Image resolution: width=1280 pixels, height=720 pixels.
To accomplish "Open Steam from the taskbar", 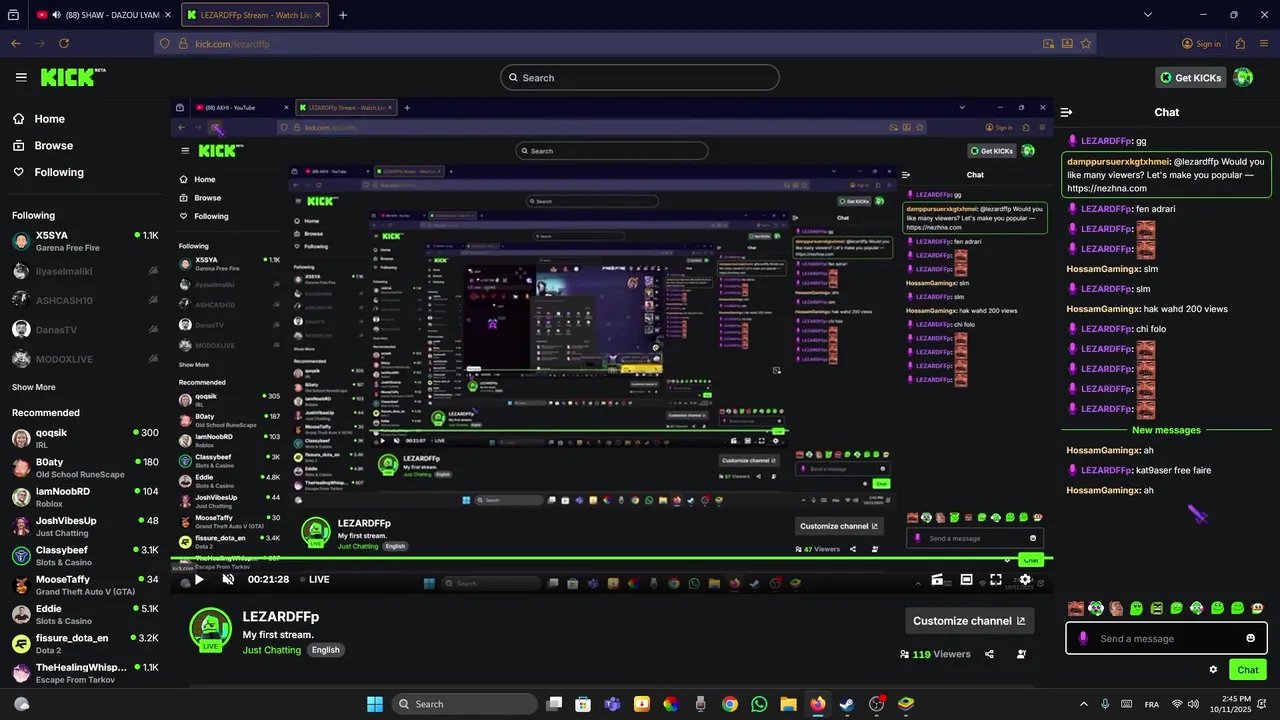I will (847, 704).
